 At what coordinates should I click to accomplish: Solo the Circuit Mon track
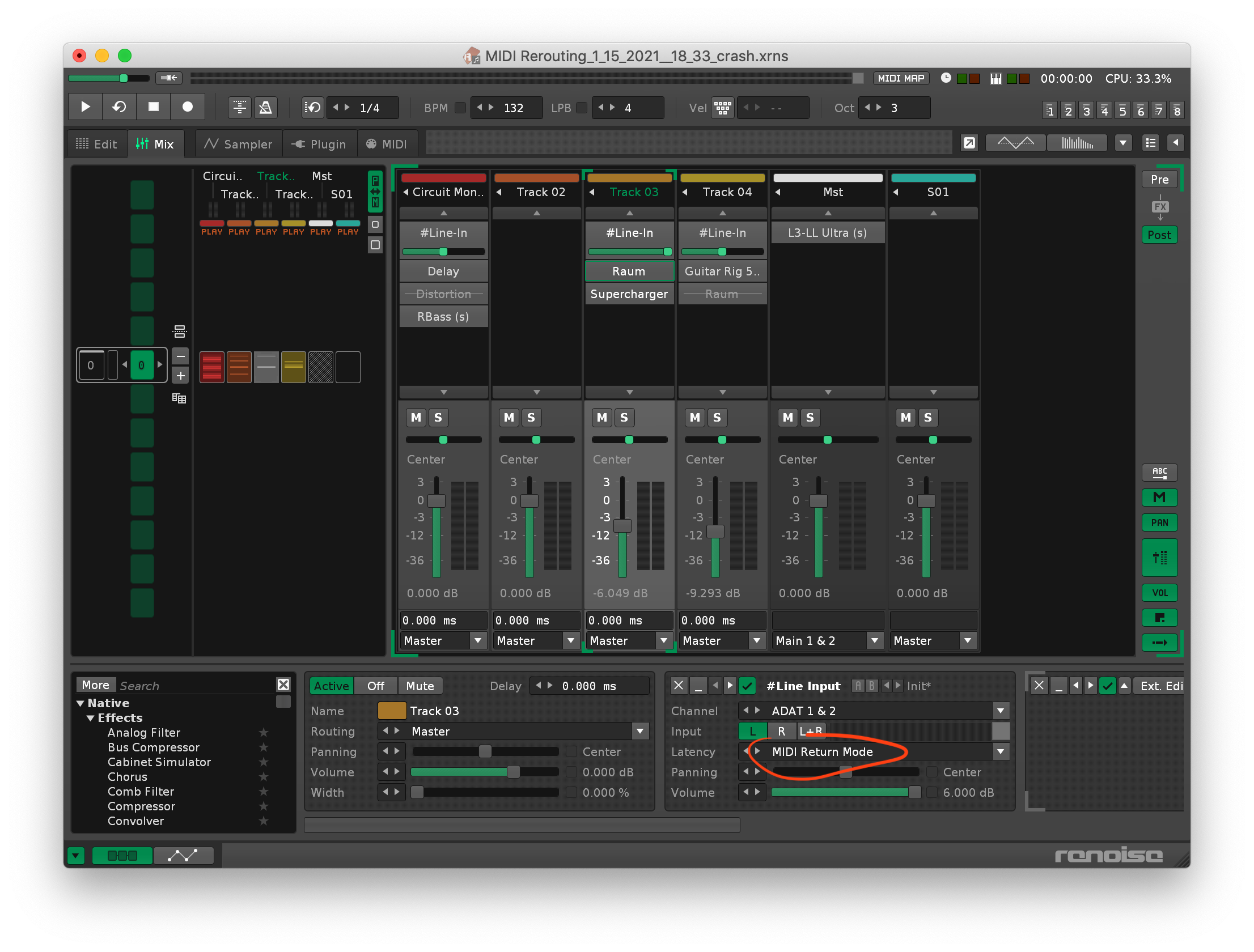[438, 418]
